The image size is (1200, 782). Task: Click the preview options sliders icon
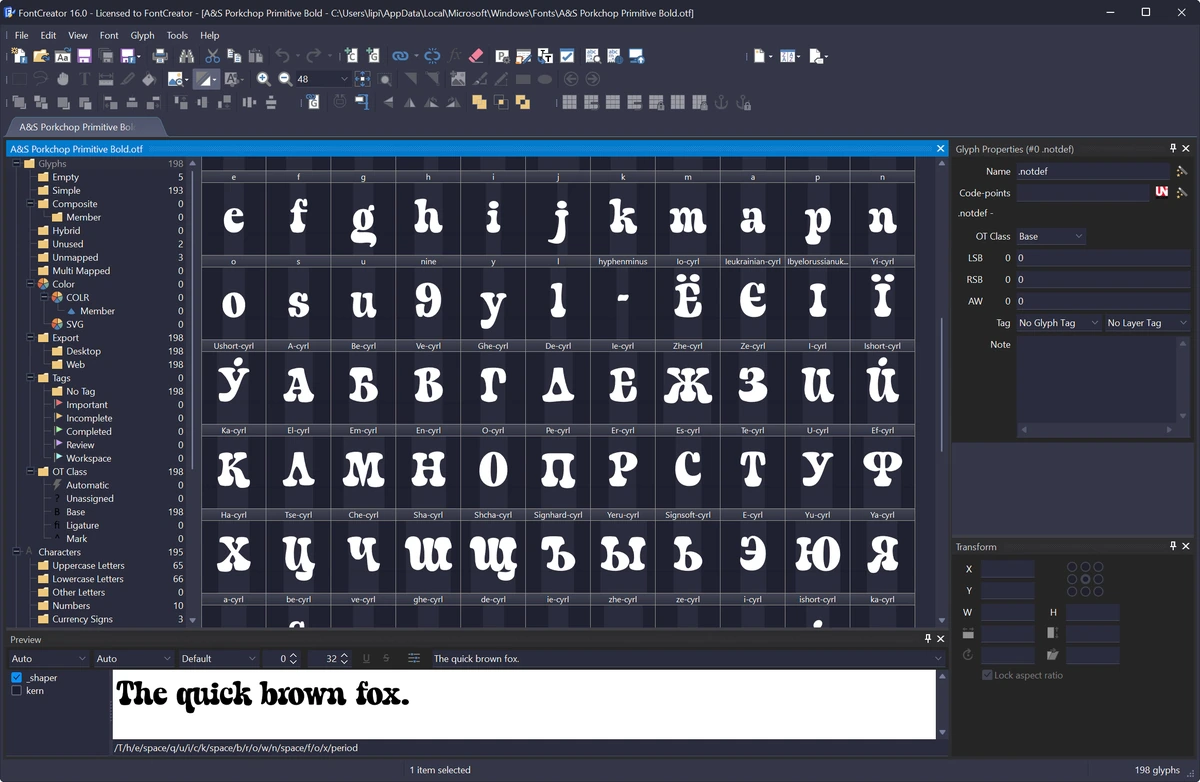click(x=414, y=658)
